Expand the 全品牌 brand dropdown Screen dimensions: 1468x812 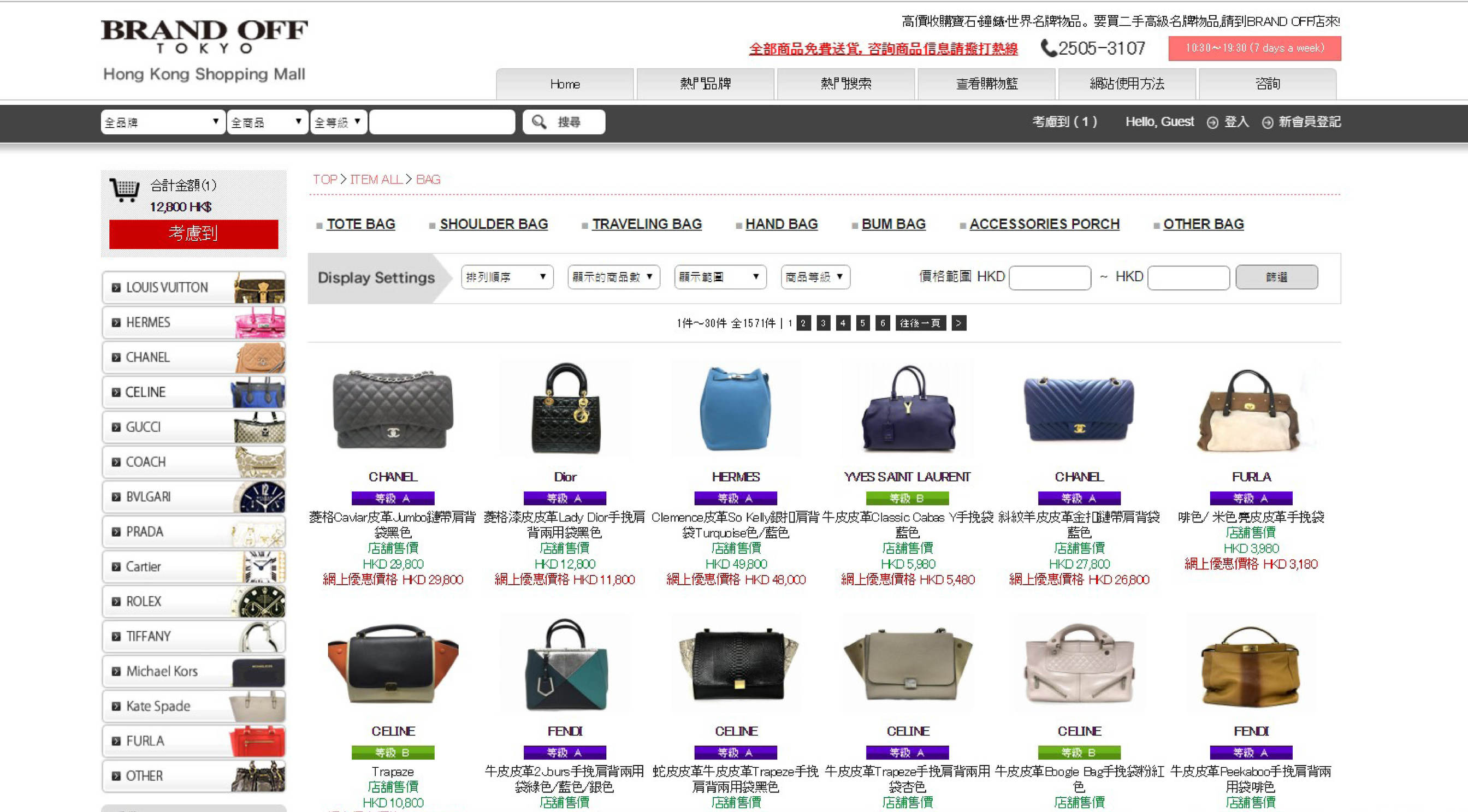pyautogui.click(x=162, y=122)
